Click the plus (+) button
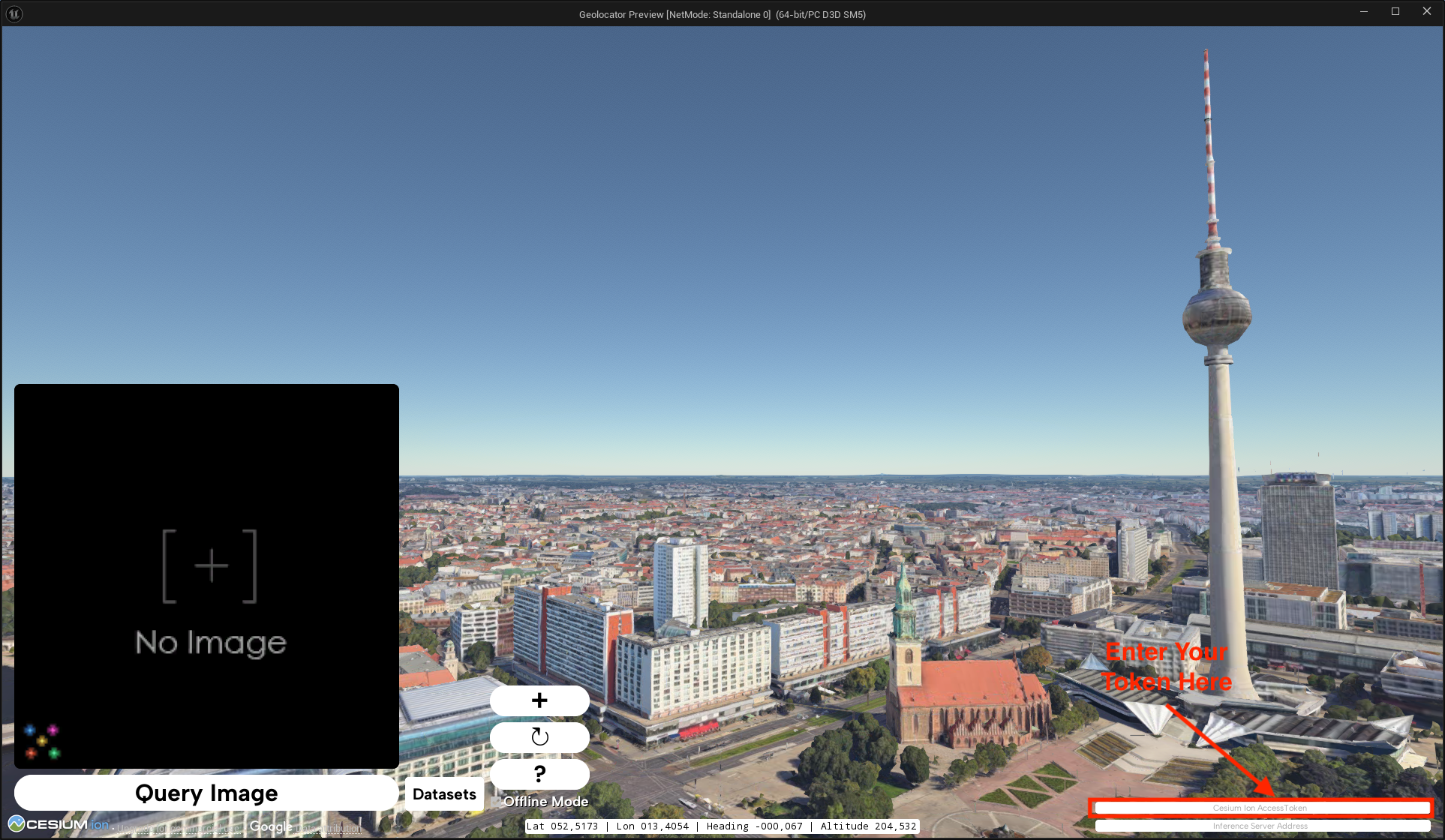This screenshot has width=1445, height=840. pyautogui.click(x=539, y=700)
